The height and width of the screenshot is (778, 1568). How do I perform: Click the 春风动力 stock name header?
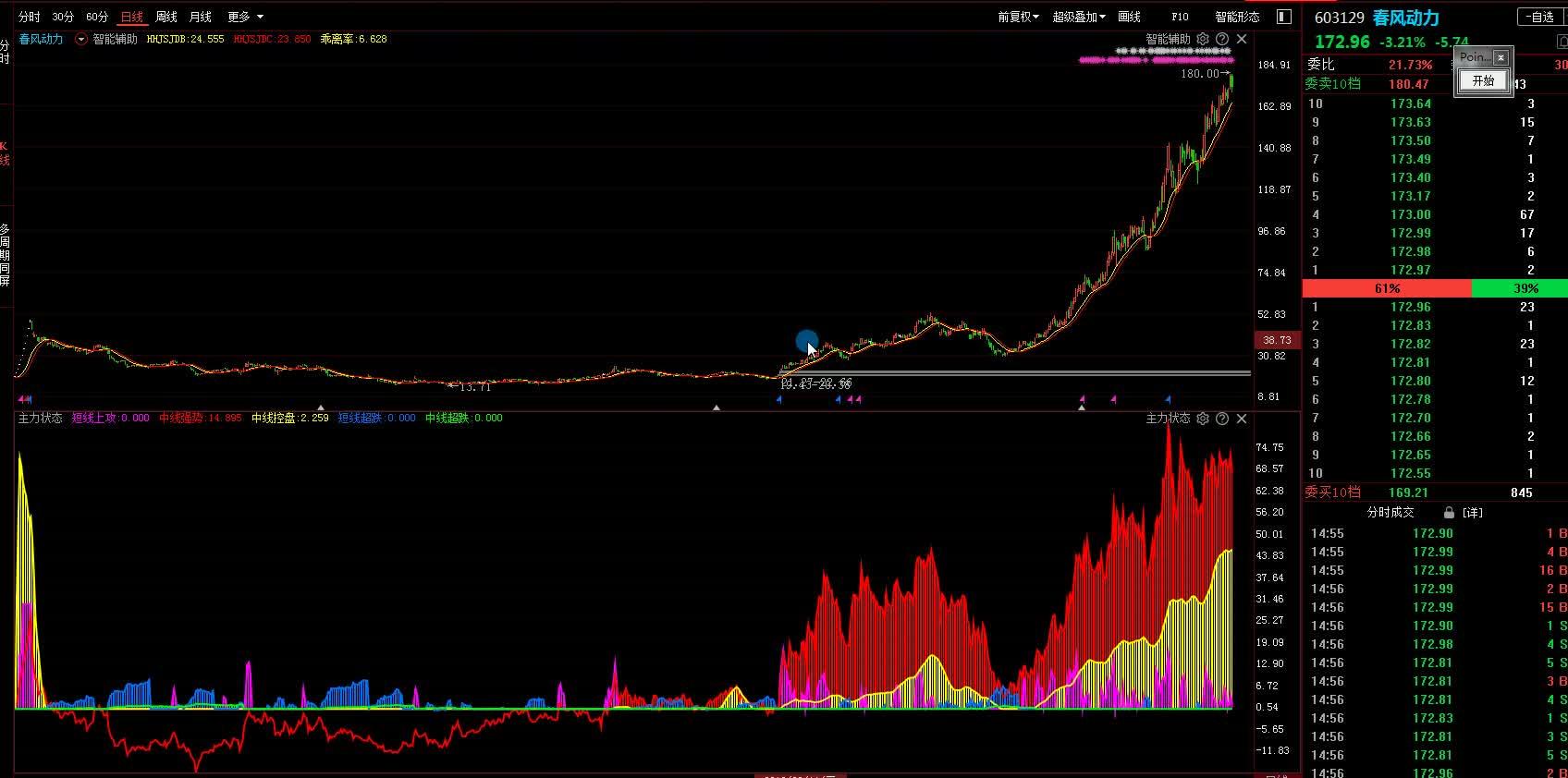pos(1406,18)
